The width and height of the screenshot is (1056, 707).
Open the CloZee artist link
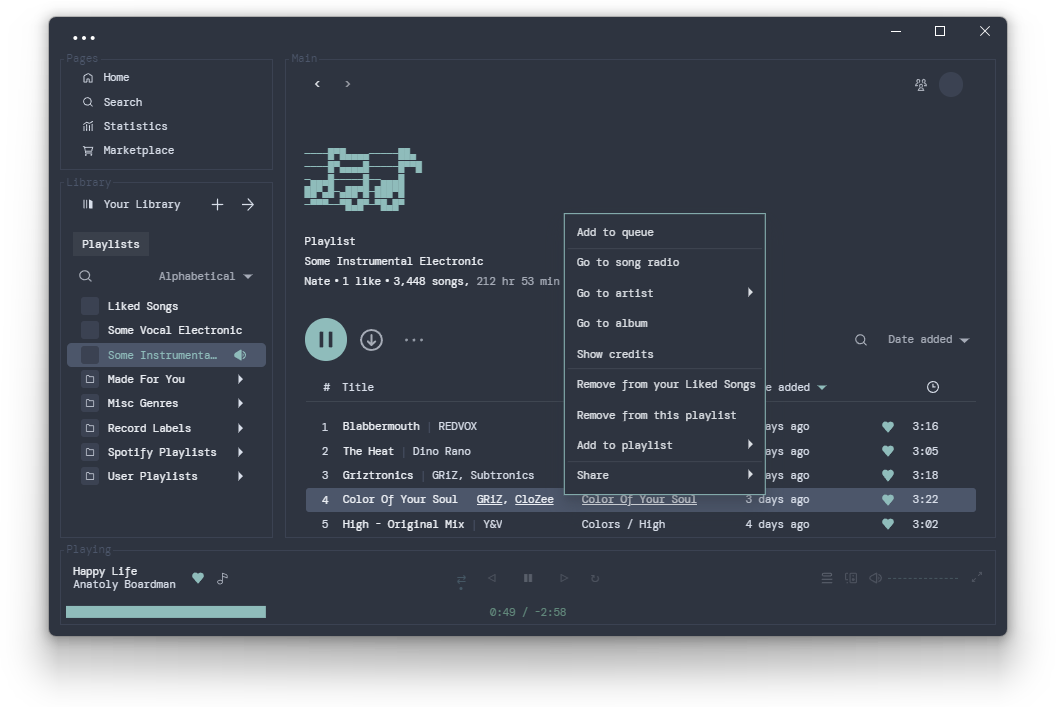pyautogui.click(x=534, y=500)
